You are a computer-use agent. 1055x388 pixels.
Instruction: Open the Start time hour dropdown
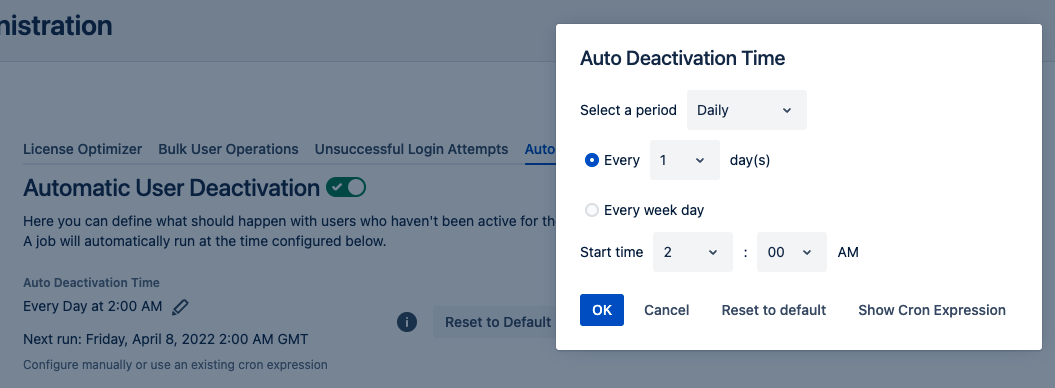693,252
